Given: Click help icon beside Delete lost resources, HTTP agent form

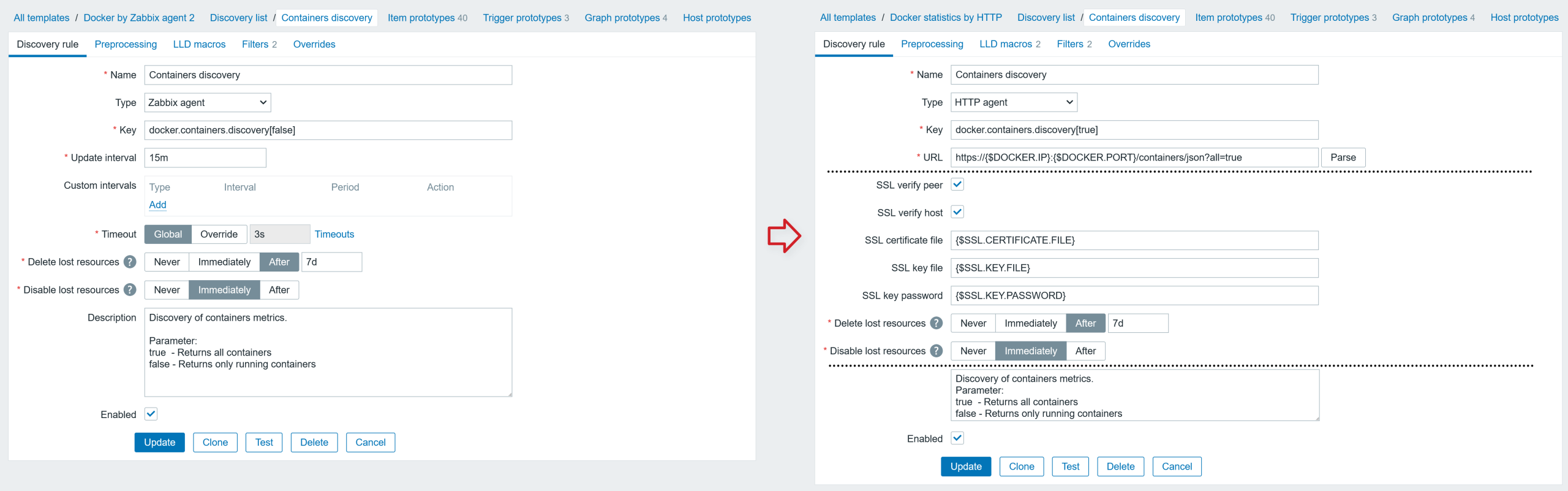Looking at the screenshot, I should coord(937,323).
